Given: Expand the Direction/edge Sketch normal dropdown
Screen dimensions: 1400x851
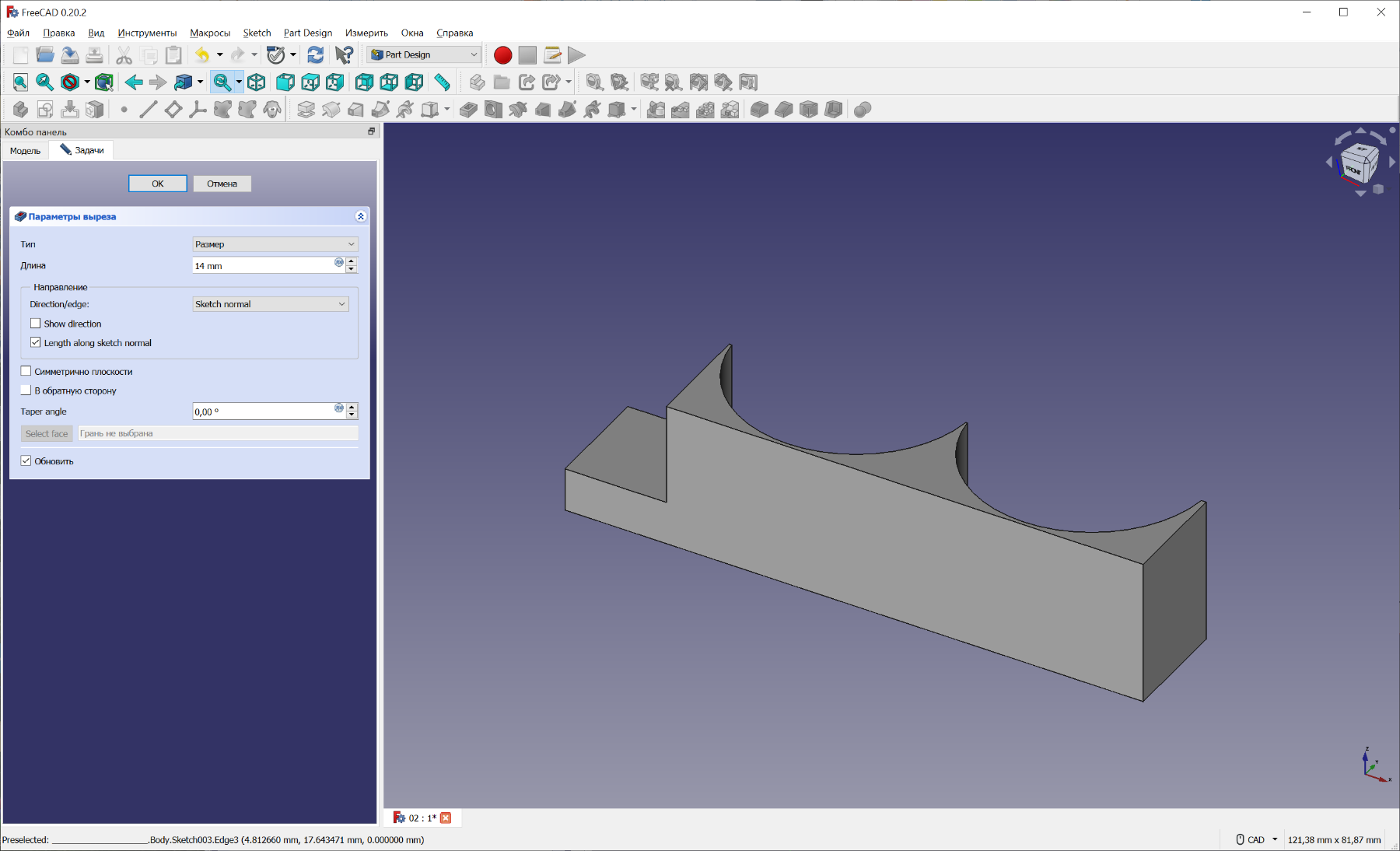Looking at the screenshot, I should (x=270, y=304).
